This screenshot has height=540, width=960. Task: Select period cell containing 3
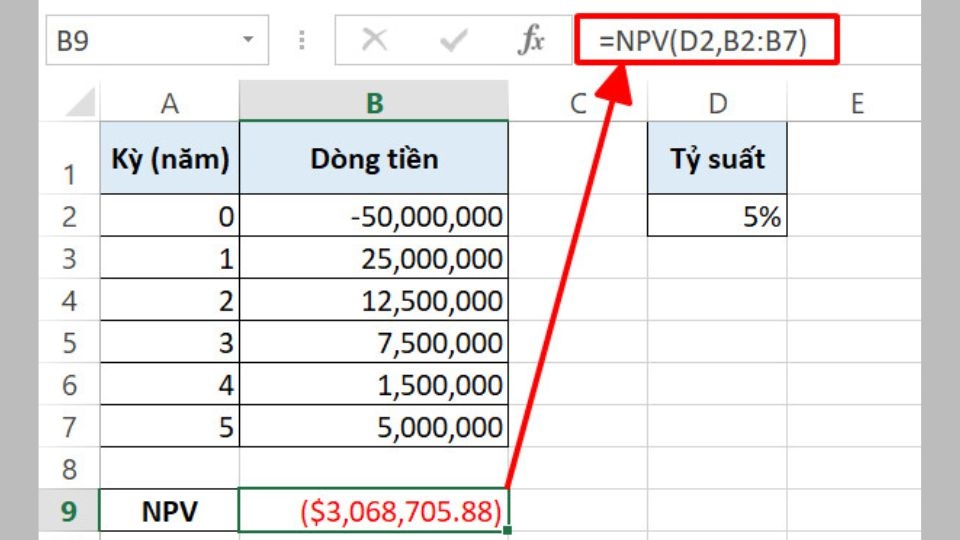tap(170, 342)
